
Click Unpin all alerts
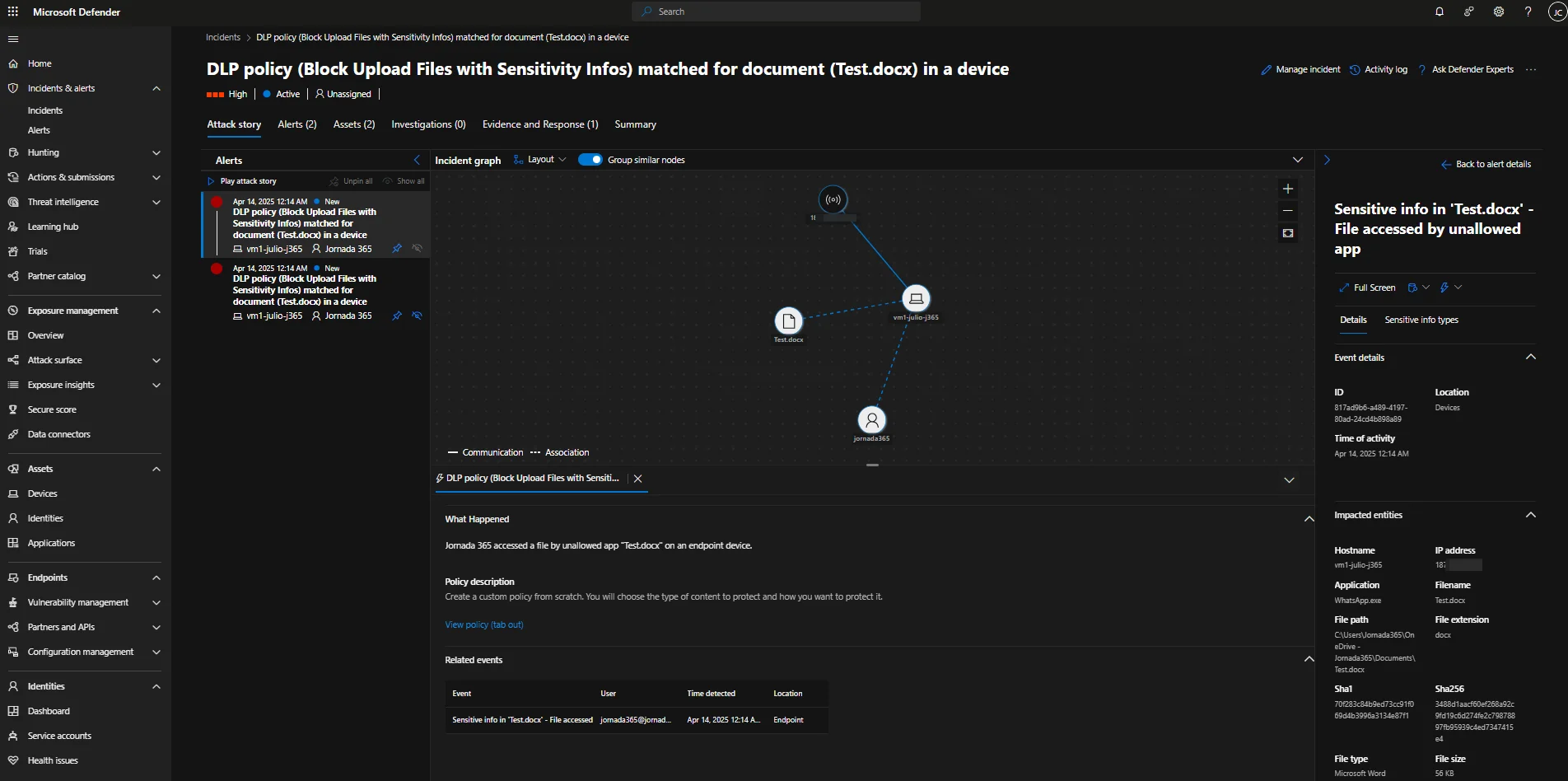(351, 181)
